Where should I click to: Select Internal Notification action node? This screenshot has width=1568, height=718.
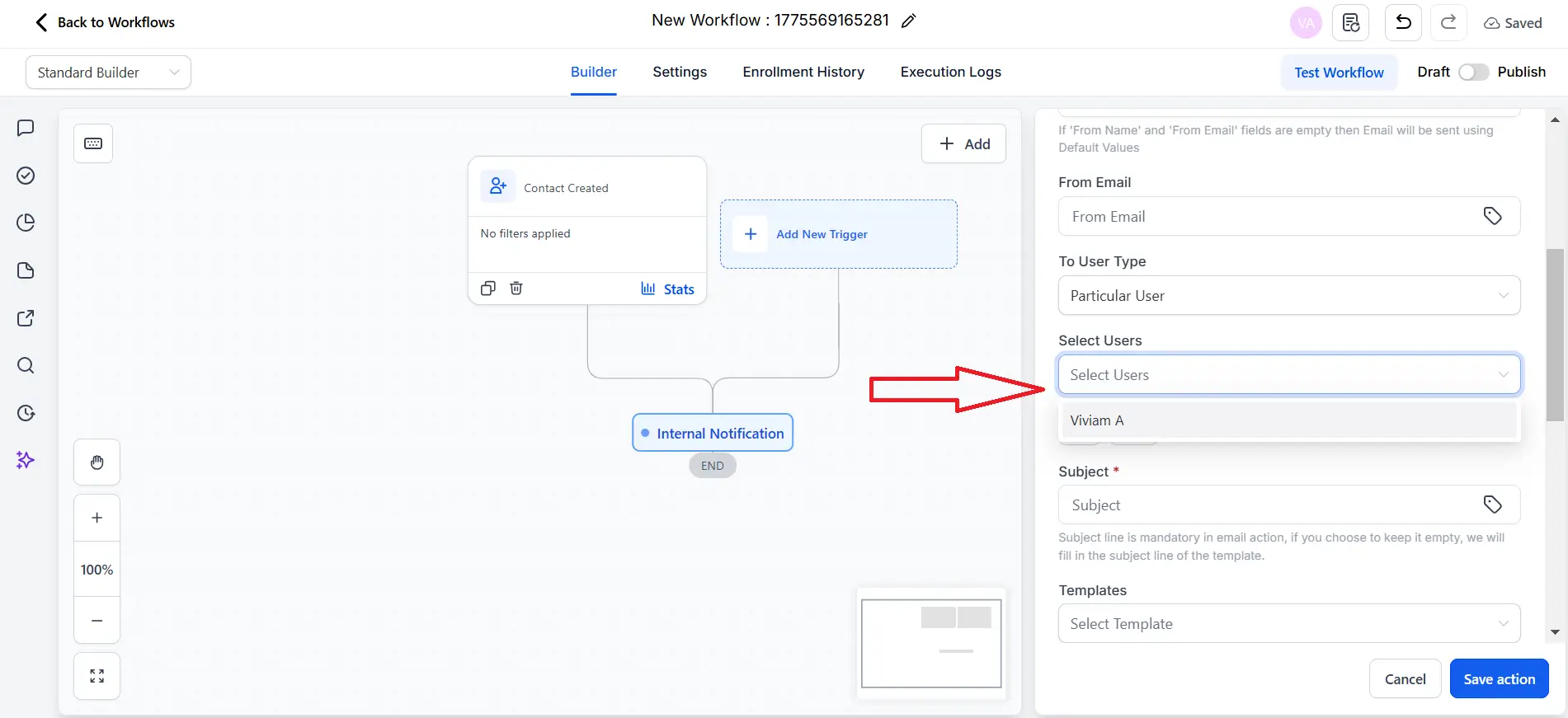tap(713, 433)
